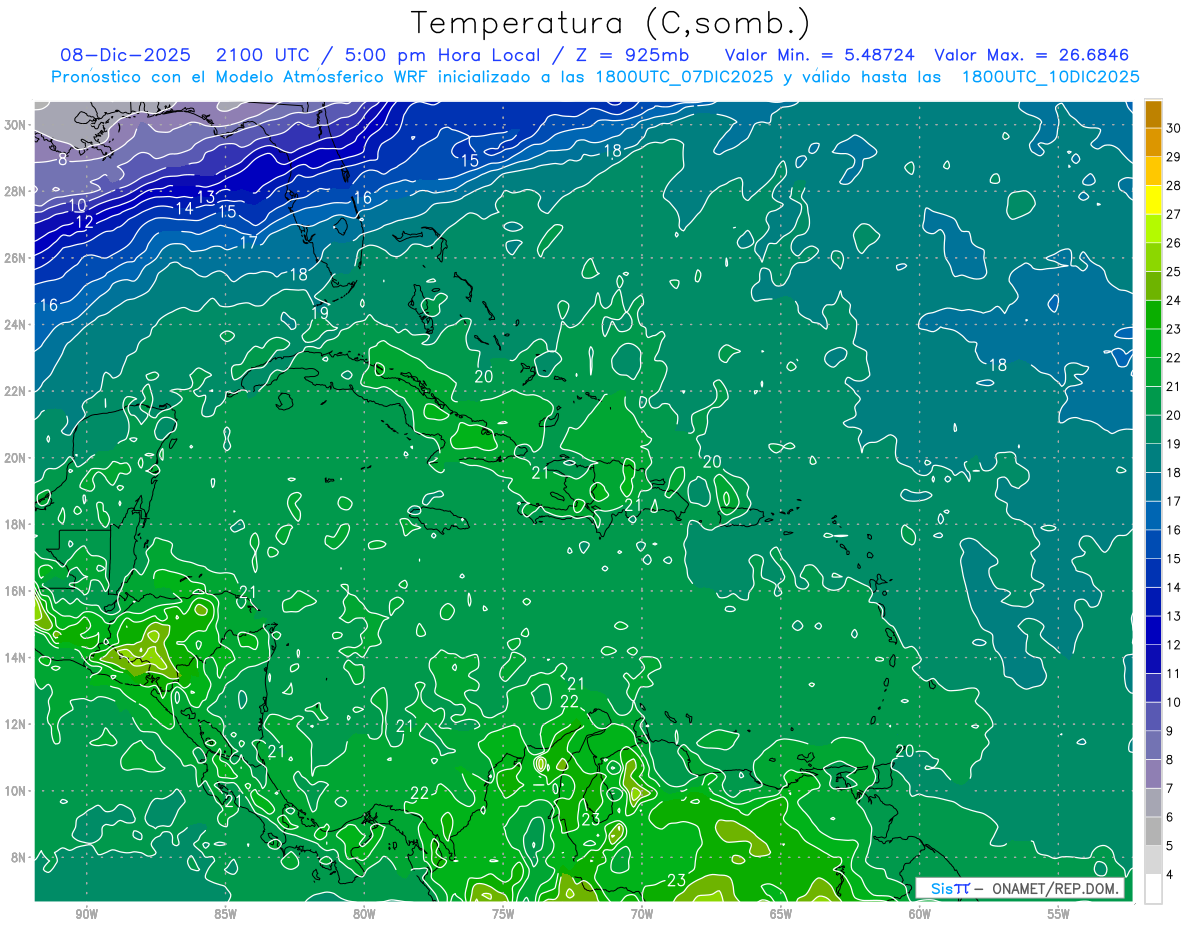This screenshot has height=927, width=1200.
Task: Click the 30N latitude label
Action: (16, 125)
